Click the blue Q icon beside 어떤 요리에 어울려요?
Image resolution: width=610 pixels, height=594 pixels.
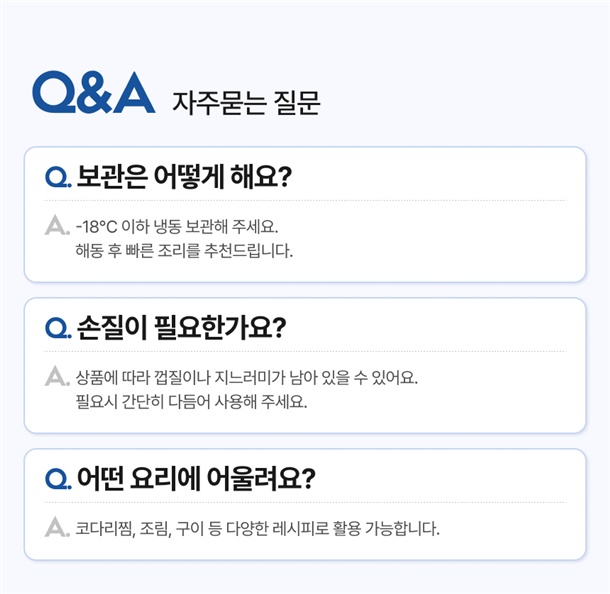[58, 478]
